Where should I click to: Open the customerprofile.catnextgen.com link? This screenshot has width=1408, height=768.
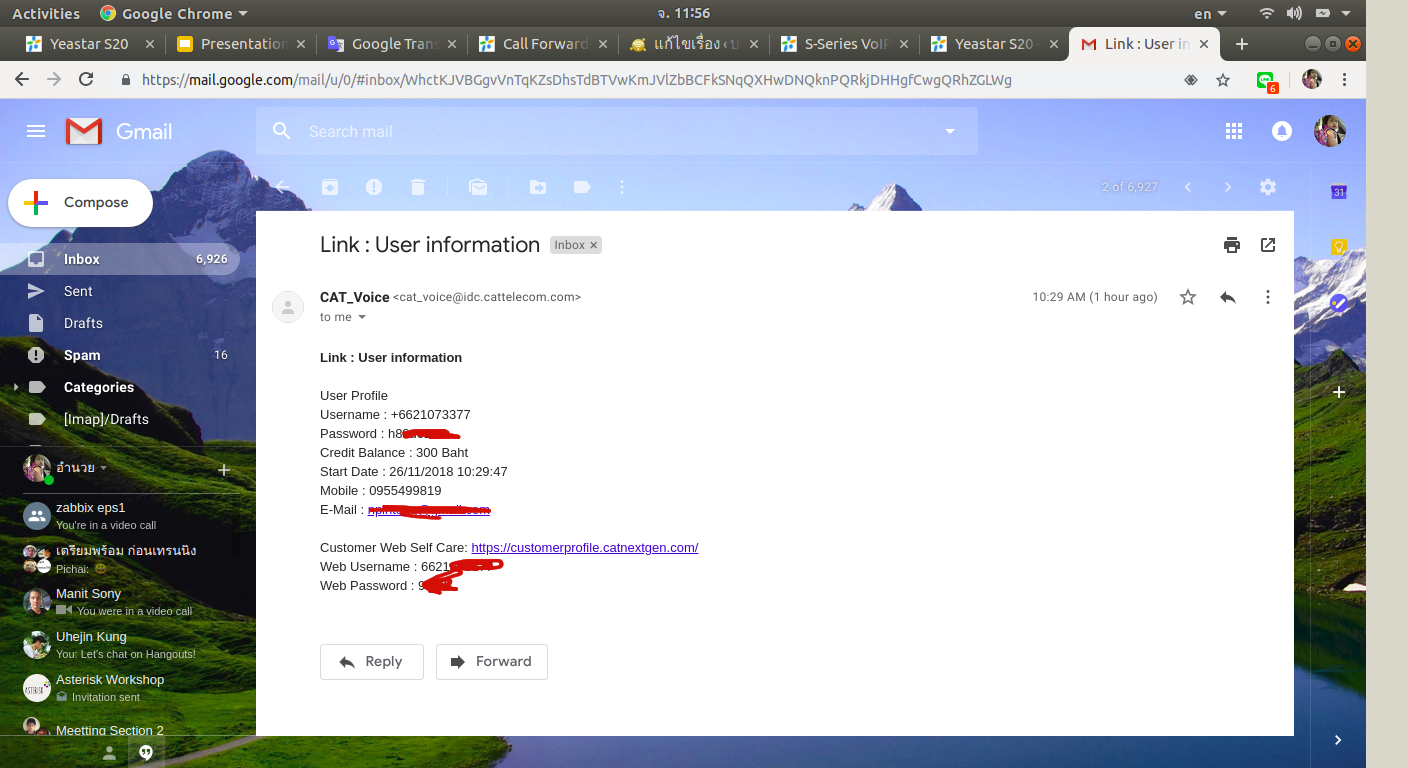(x=584, y=548)
